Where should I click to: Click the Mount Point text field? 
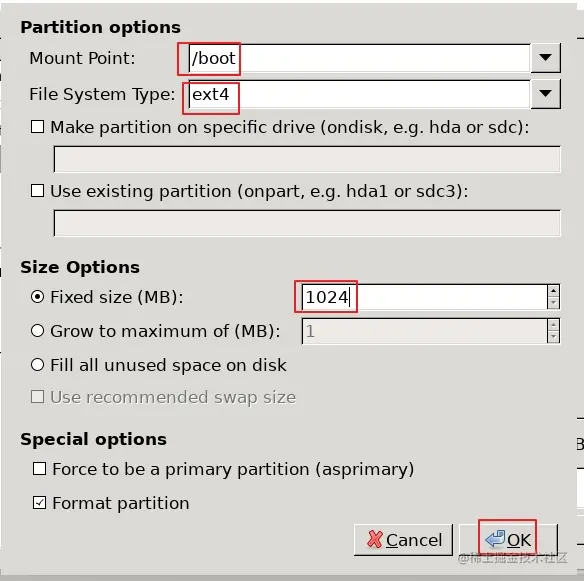click(359, 58)
